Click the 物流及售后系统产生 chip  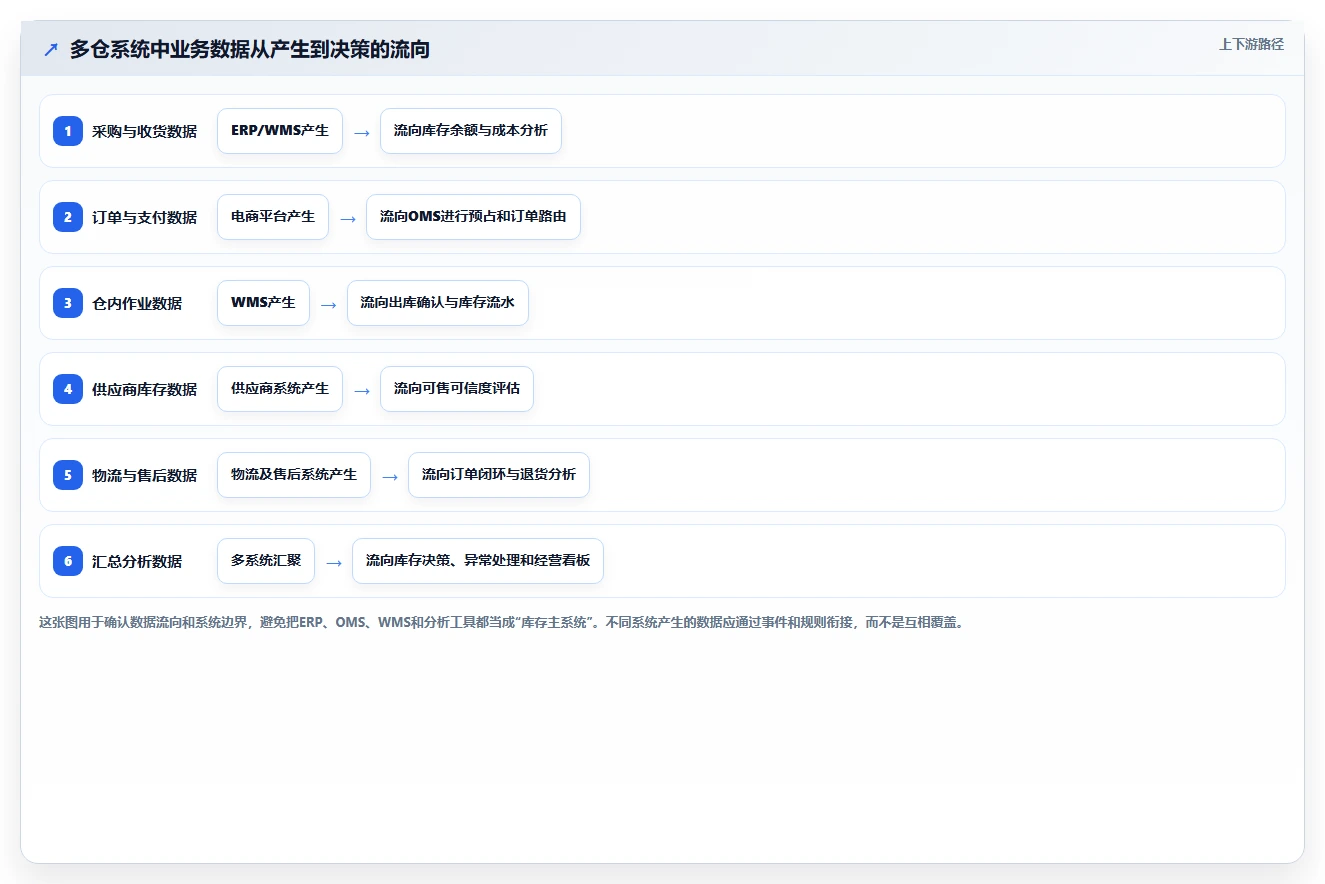coord(294,475)
